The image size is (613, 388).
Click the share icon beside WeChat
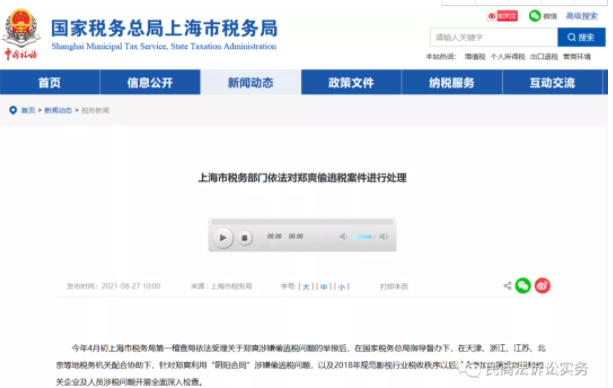[x=507, y=286]
